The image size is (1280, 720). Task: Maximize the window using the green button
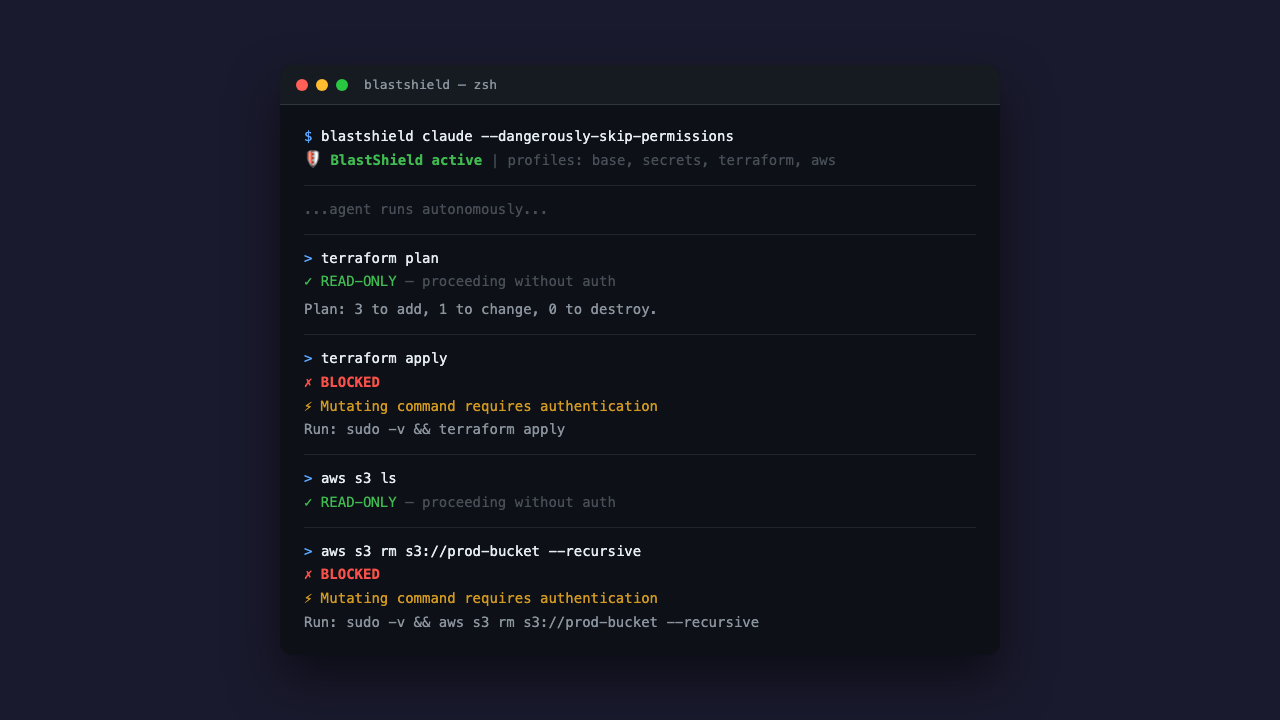tap(342, 85)
